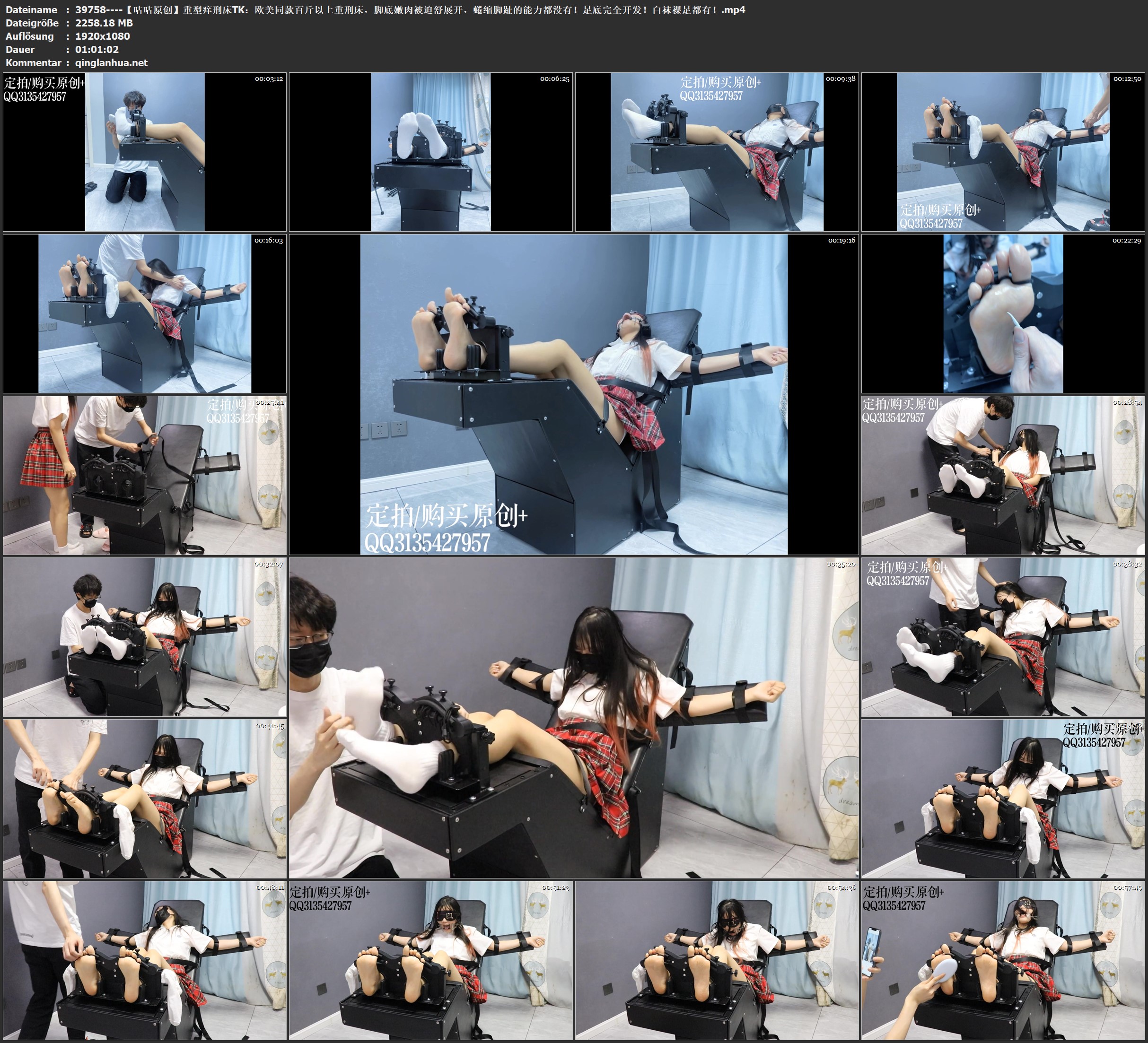Open the frame timestamped 00:32:07
Screen dimensions: 1148x1043
coord(145,637)
